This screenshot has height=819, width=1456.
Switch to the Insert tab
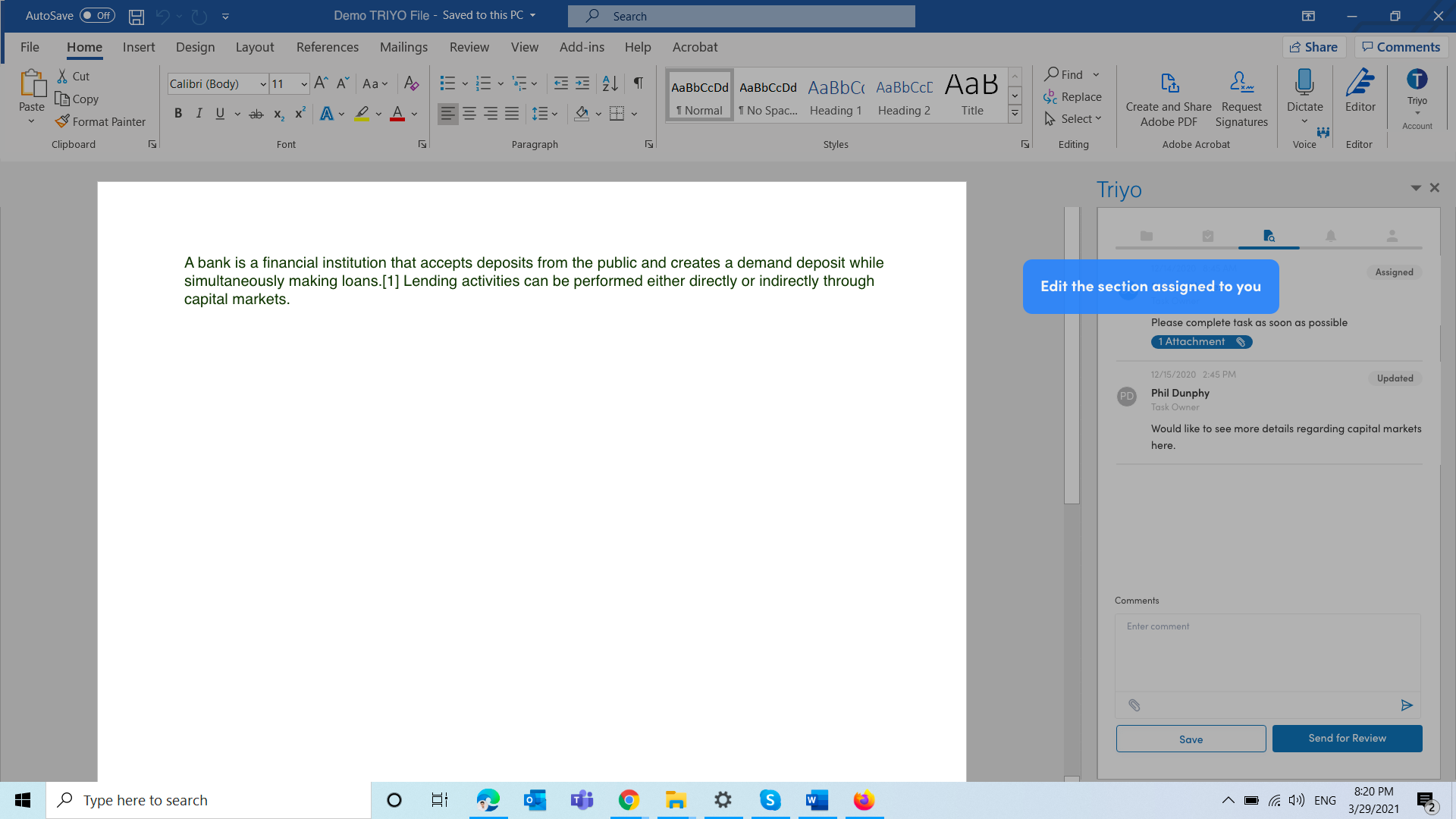(x=139, y=47)
